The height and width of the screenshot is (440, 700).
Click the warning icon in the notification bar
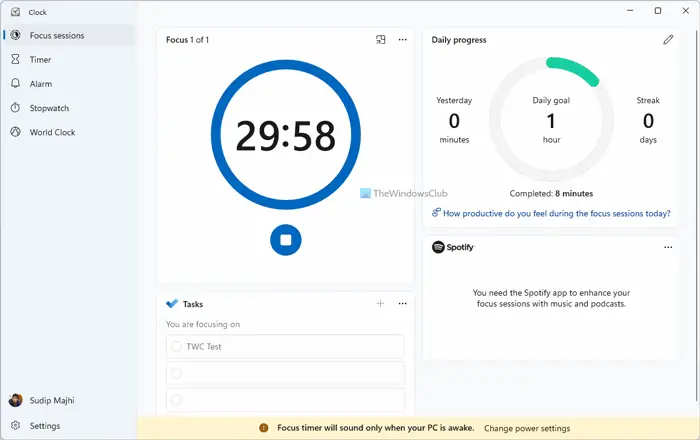point(264,428)
